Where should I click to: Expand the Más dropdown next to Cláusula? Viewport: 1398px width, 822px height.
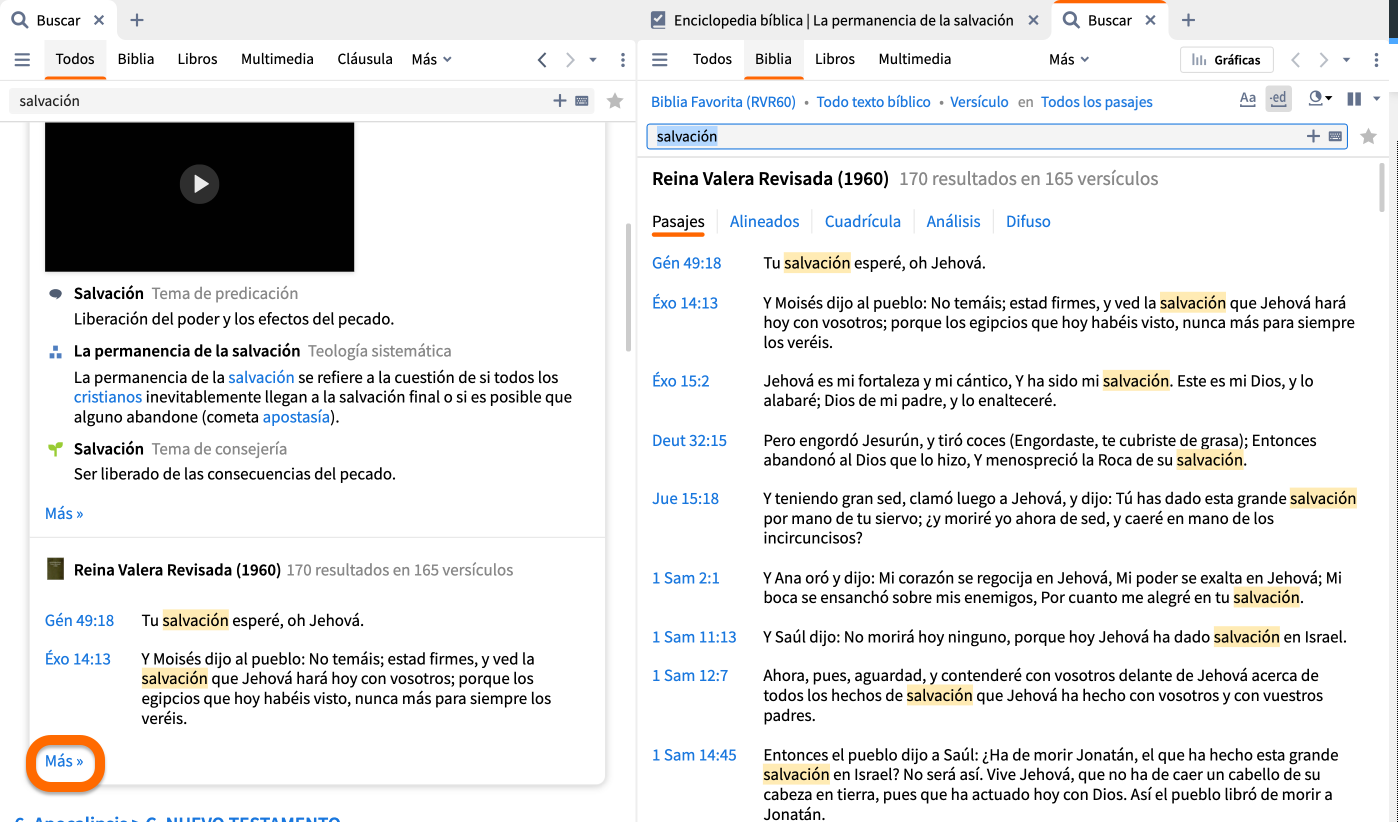(431, 59)
